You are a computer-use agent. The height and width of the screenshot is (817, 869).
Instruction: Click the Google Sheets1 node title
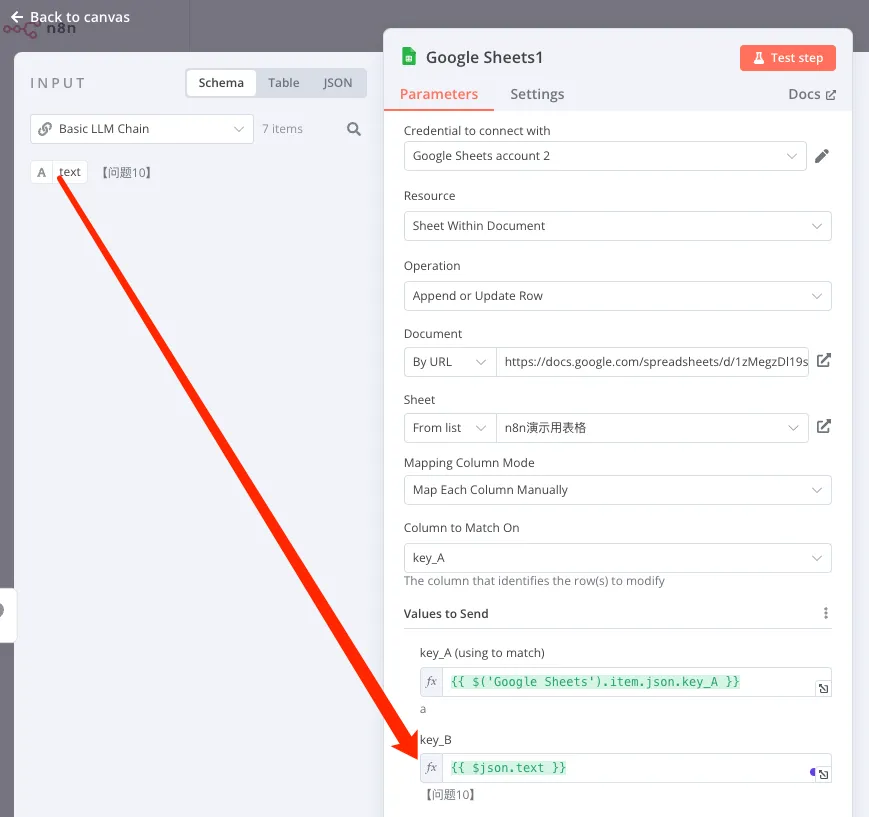pos(484,57)
